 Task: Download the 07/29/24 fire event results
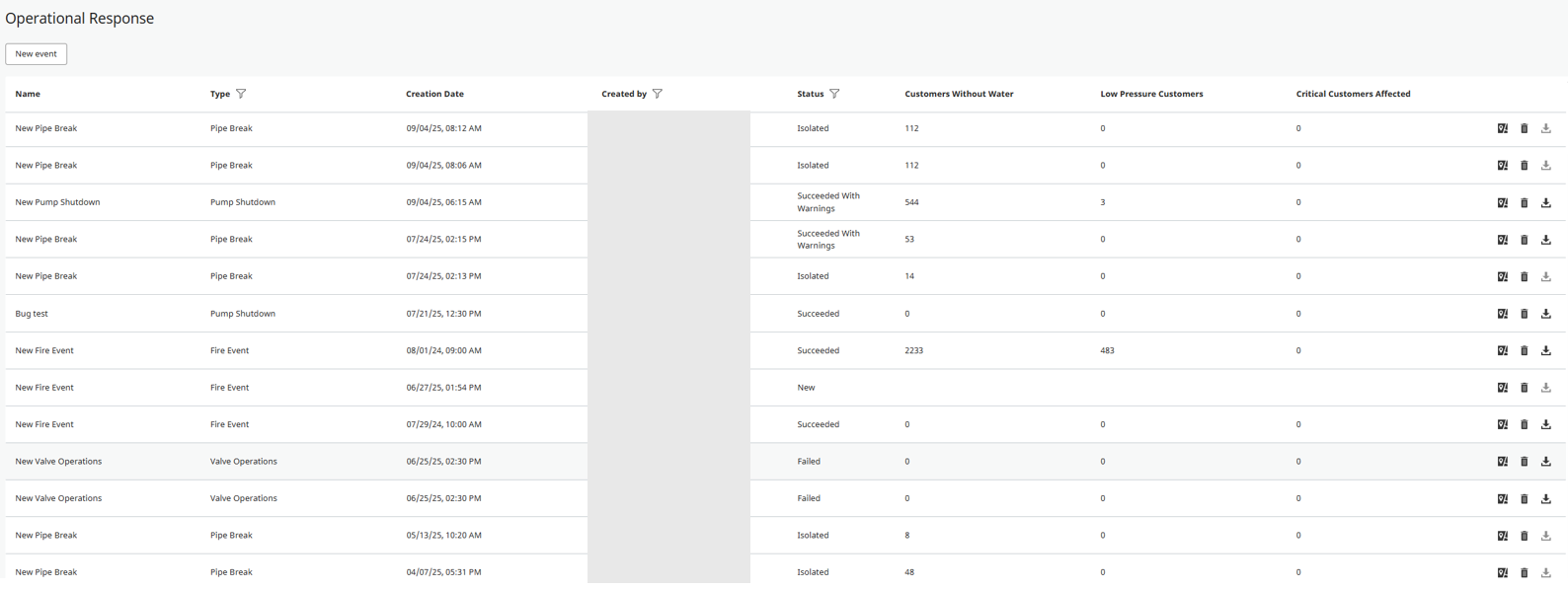click(x=1545, y=424)
